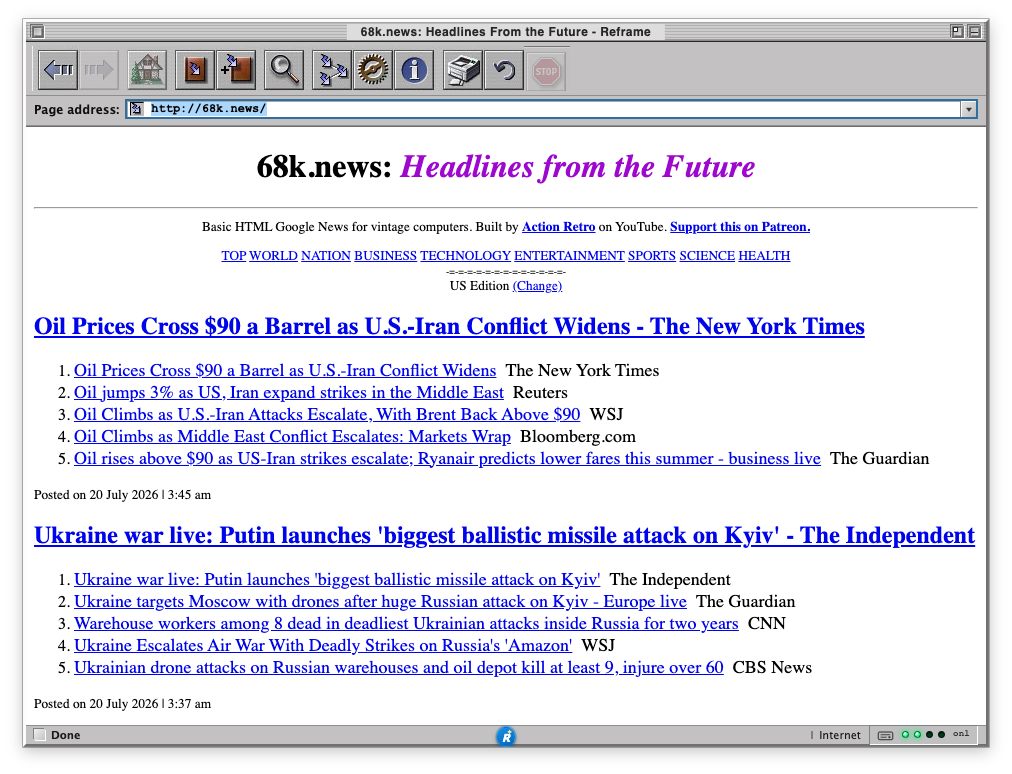The width and height of the screenshot is (1012, 774).
Task: Open WSJ story Brent Back Above $90
Action: 327,414
